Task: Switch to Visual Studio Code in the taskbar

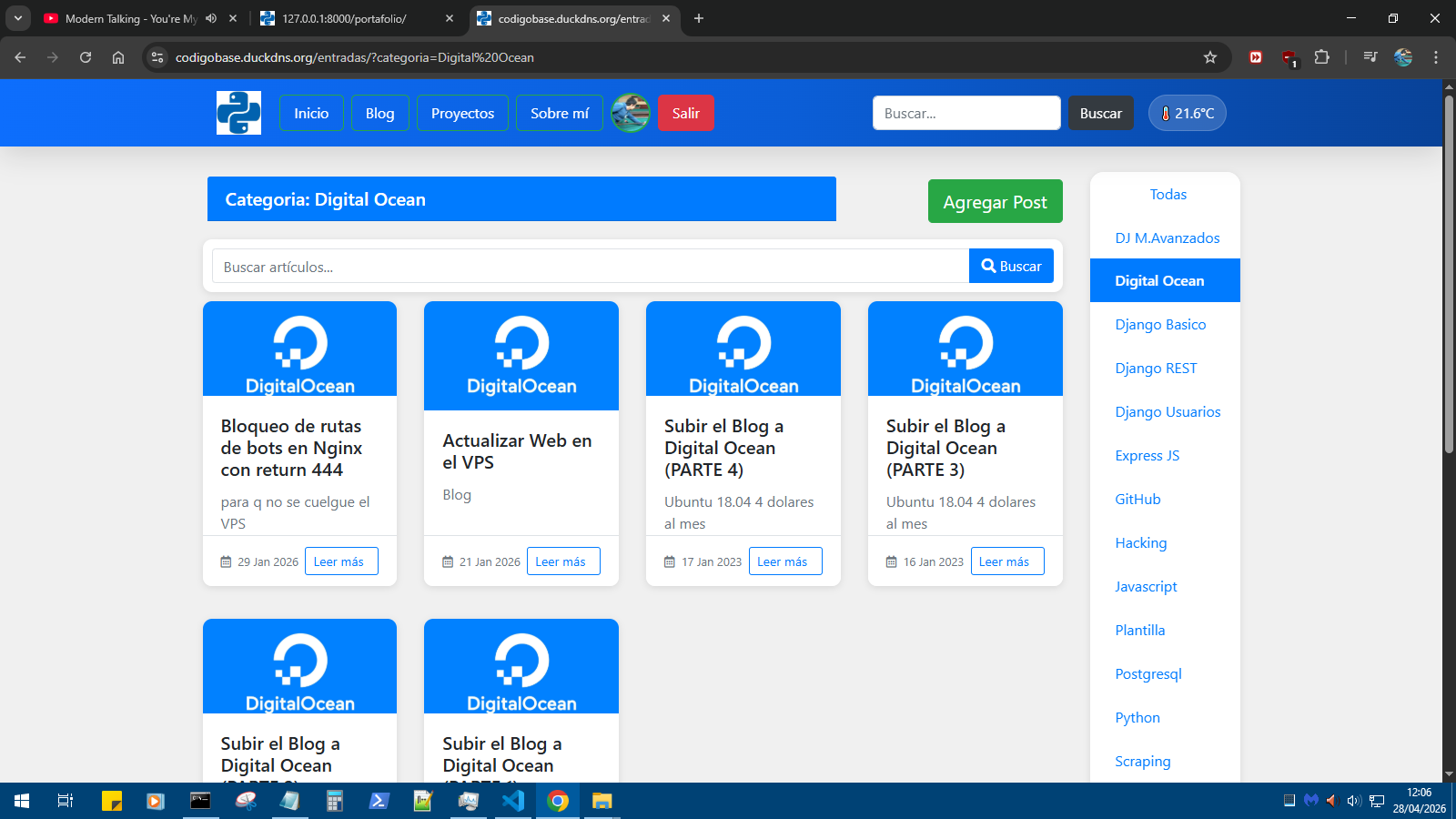Action: (x=513, y=801)
